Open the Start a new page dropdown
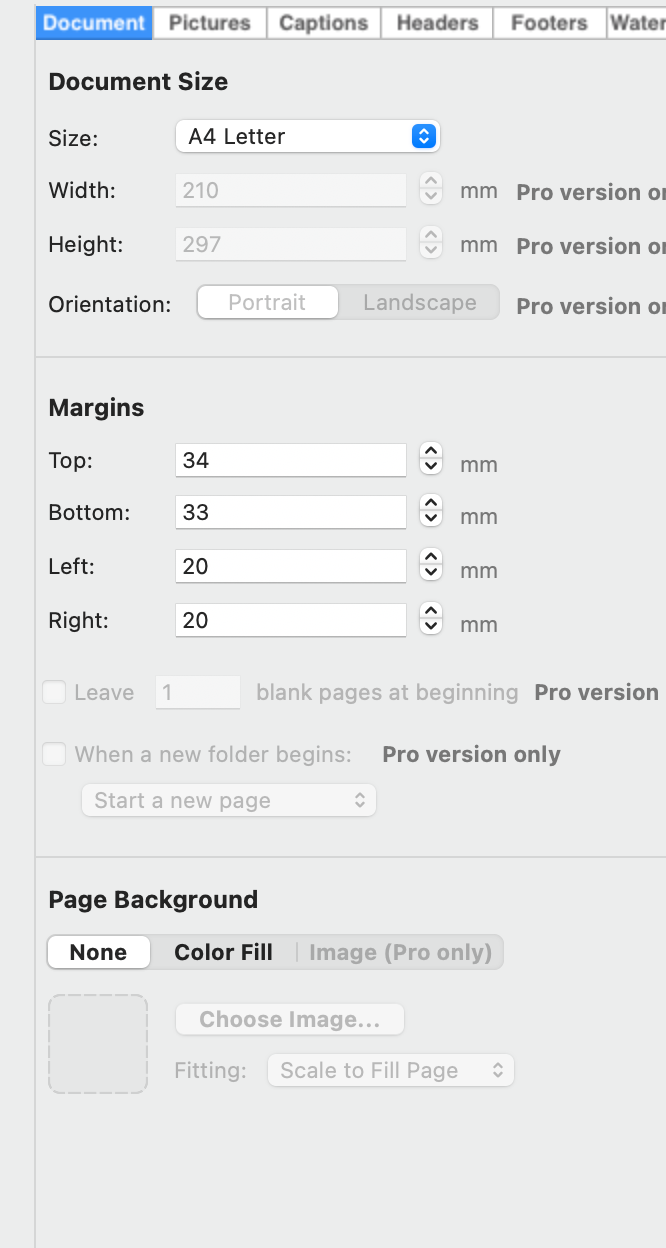This screenshot has height=1248, width=666. point(229,800)
